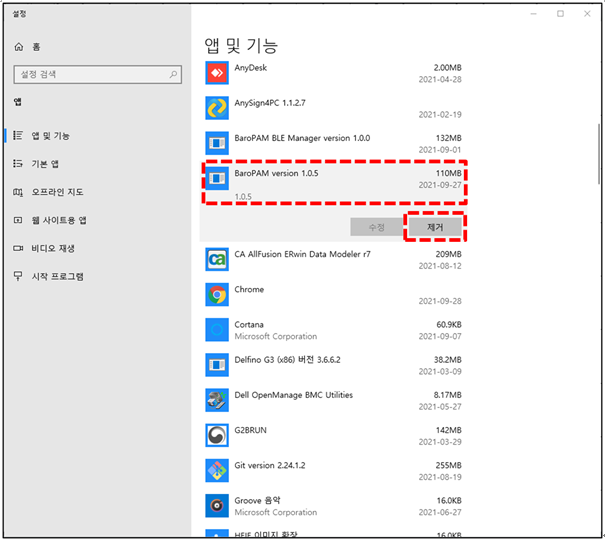
Task: Select the AnyDesk entry name
Action: [251, 68]
